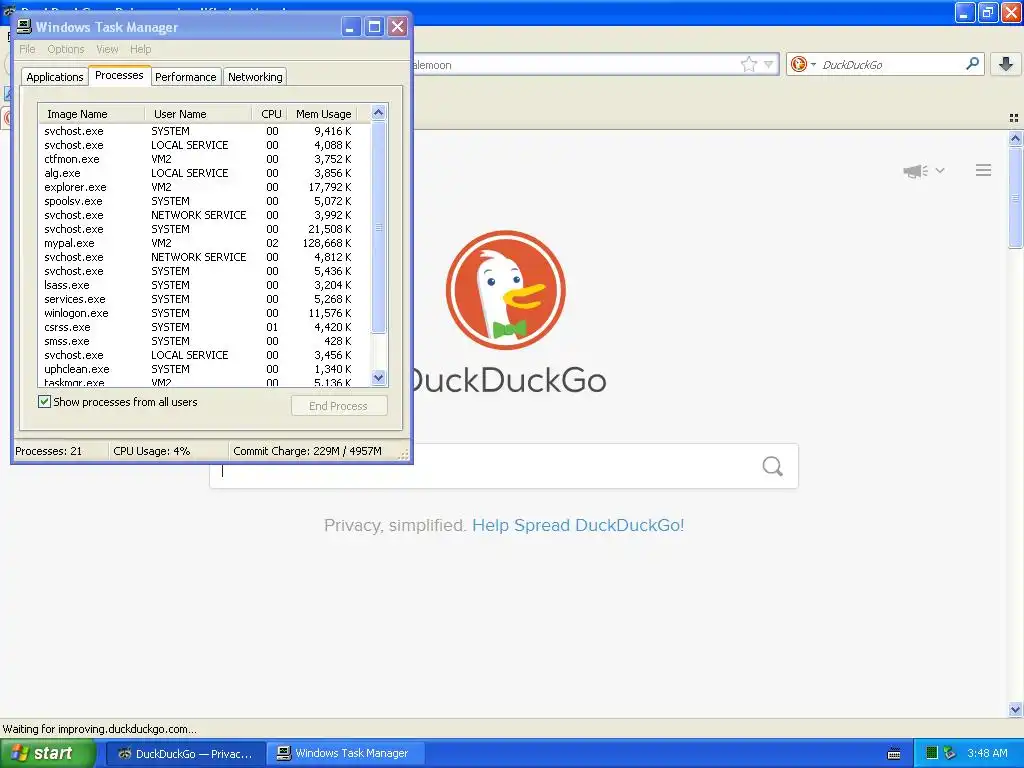The image size is (1024, 768).
Task: Select the smss.exe process row
Action: (204, 341)
